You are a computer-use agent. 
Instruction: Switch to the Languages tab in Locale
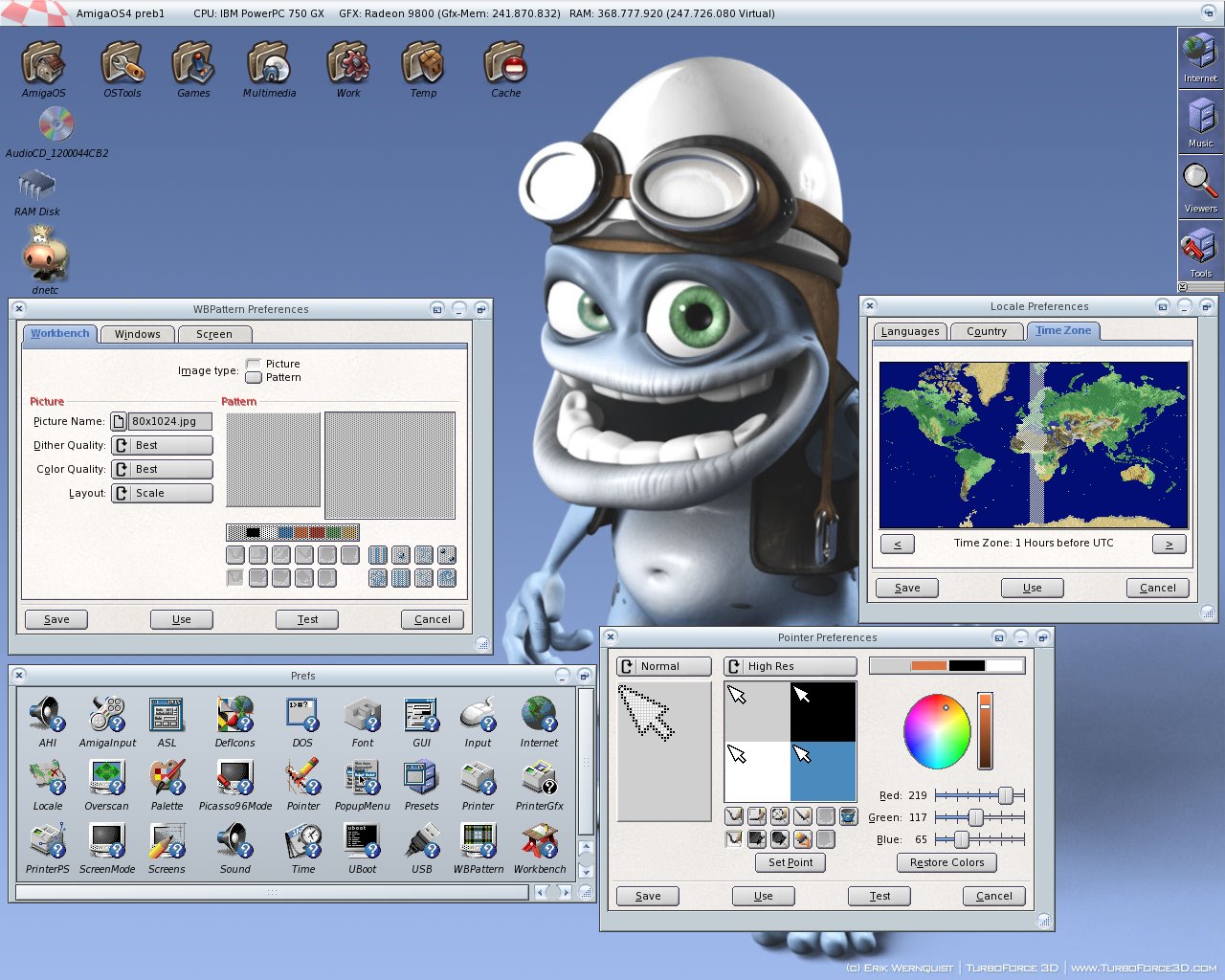coord(910,331)
